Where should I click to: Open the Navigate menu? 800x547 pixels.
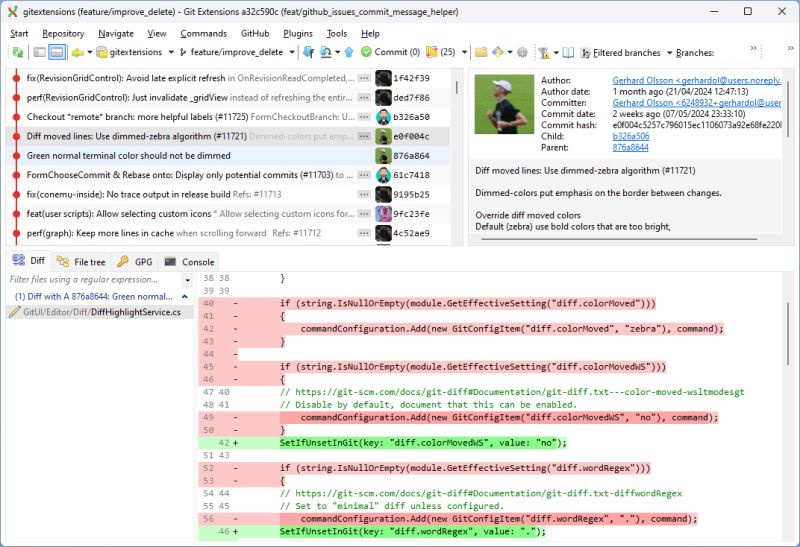point(116,34)
